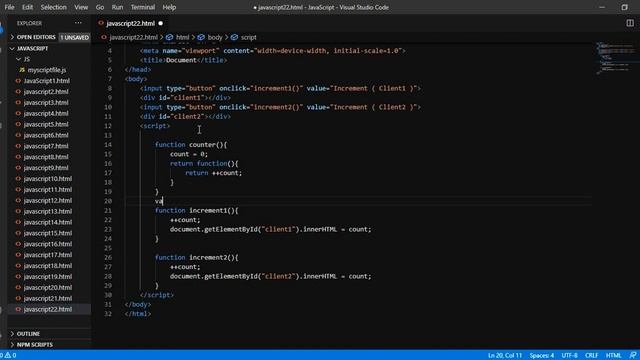
Task: Open javascript8.html file
Action: tap(46, 157)
